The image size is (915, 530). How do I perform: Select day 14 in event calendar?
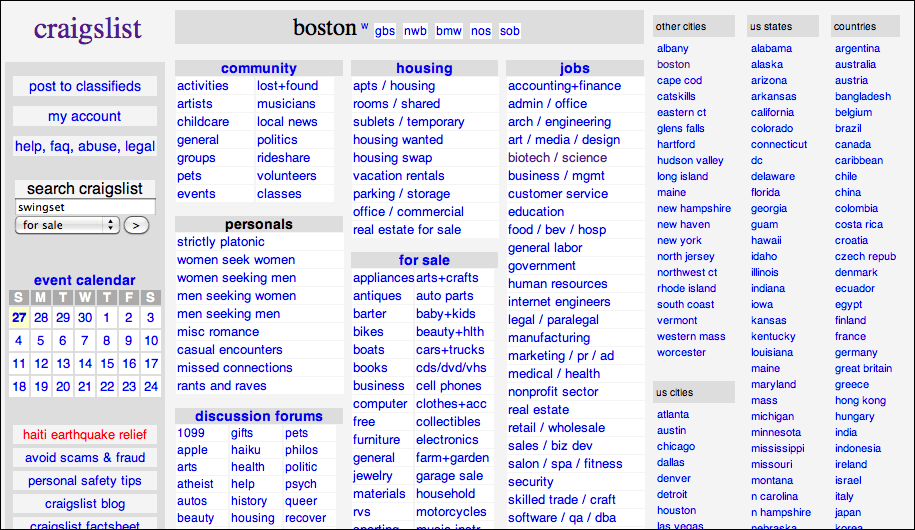coord(85,364)
